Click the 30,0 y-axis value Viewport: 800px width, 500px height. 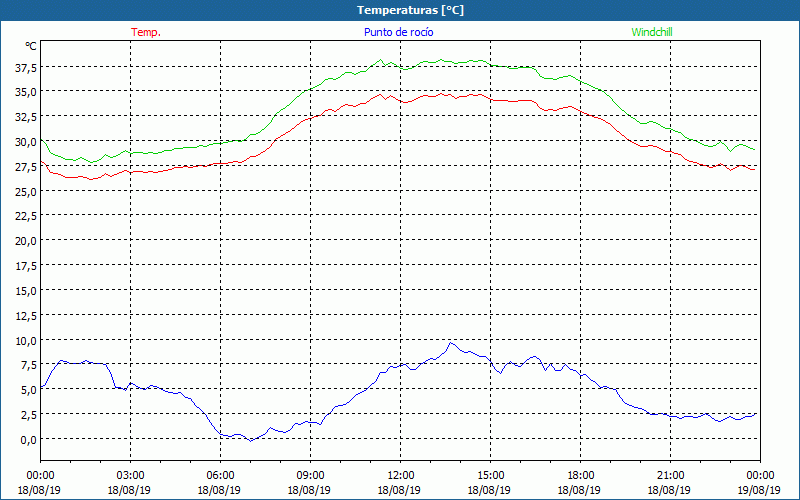click(26, 142)
